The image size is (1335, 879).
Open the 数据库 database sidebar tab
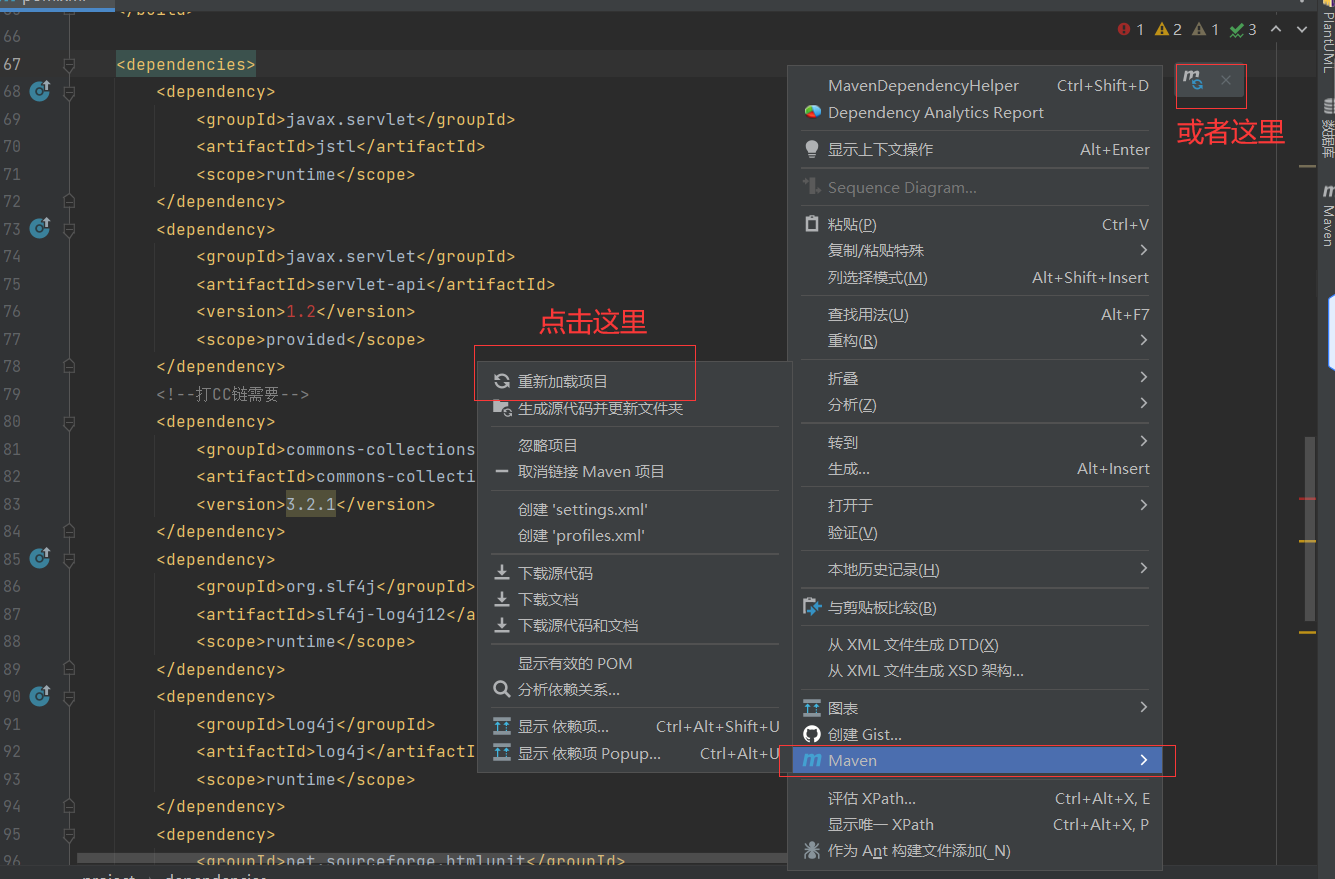[x=1327, y=128]
